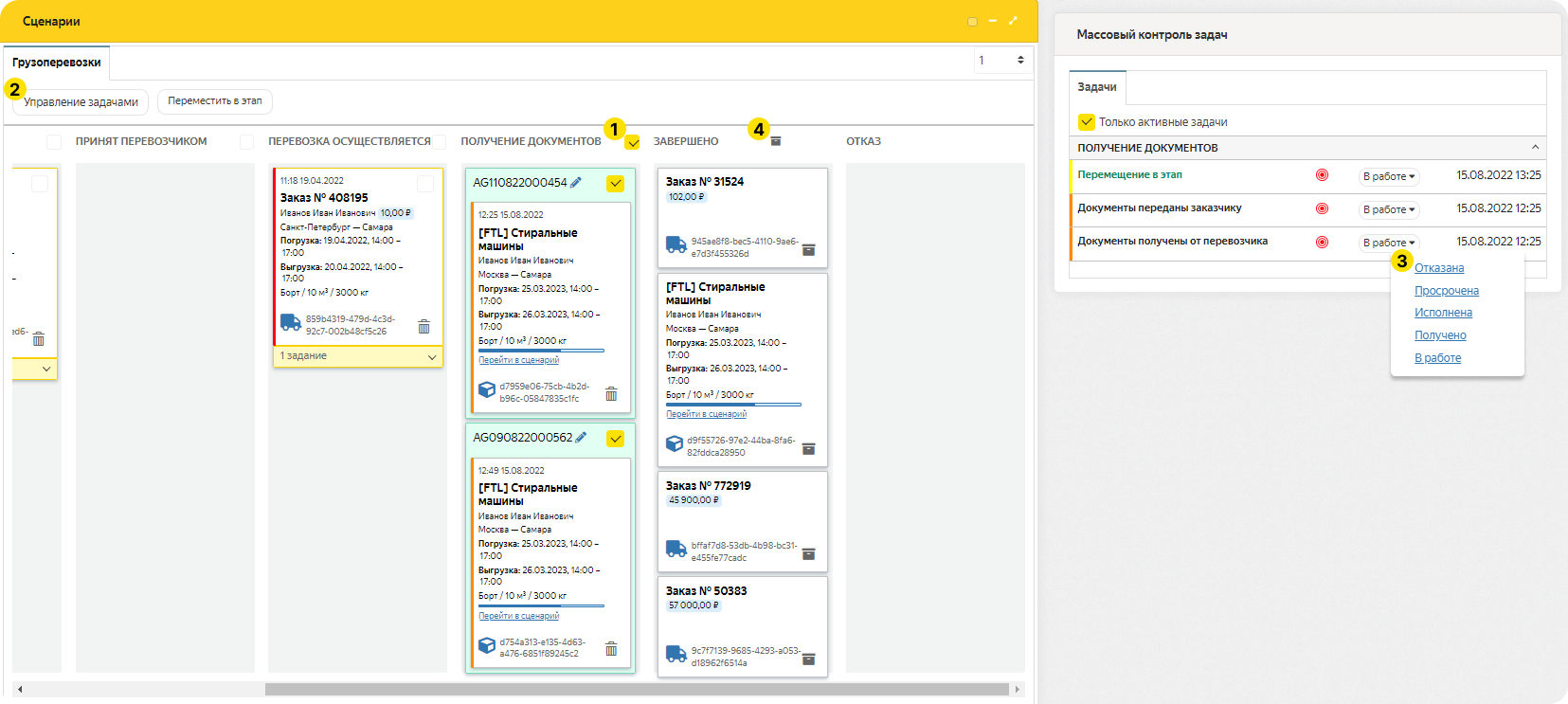The width and height of the screenshot is (1568, 704).
Task: Toggle ПОЛУЧЕНИЕ ДОКУМЕНТОВ column select-all checkbox
Action: tap(633, 142)
